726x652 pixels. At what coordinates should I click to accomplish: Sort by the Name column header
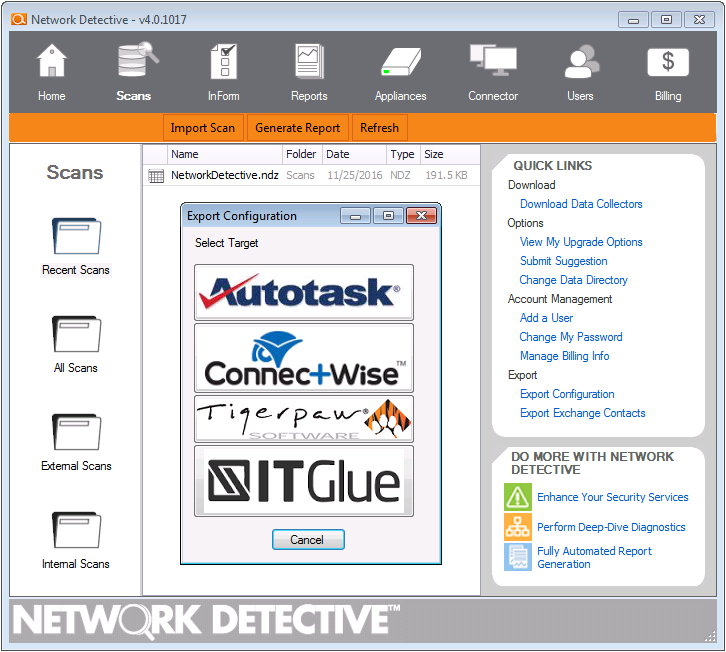click(x=225, y=154)
